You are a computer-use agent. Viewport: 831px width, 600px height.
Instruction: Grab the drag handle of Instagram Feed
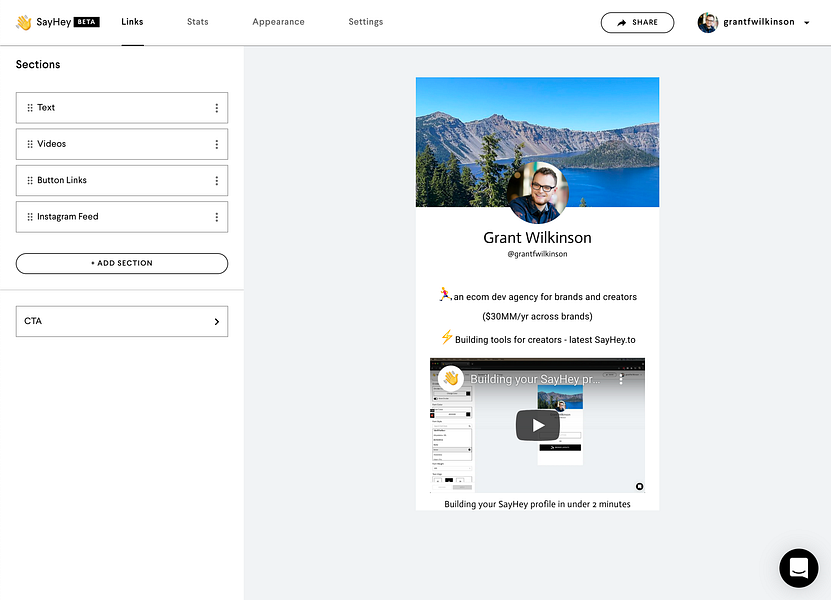[30, 217]
